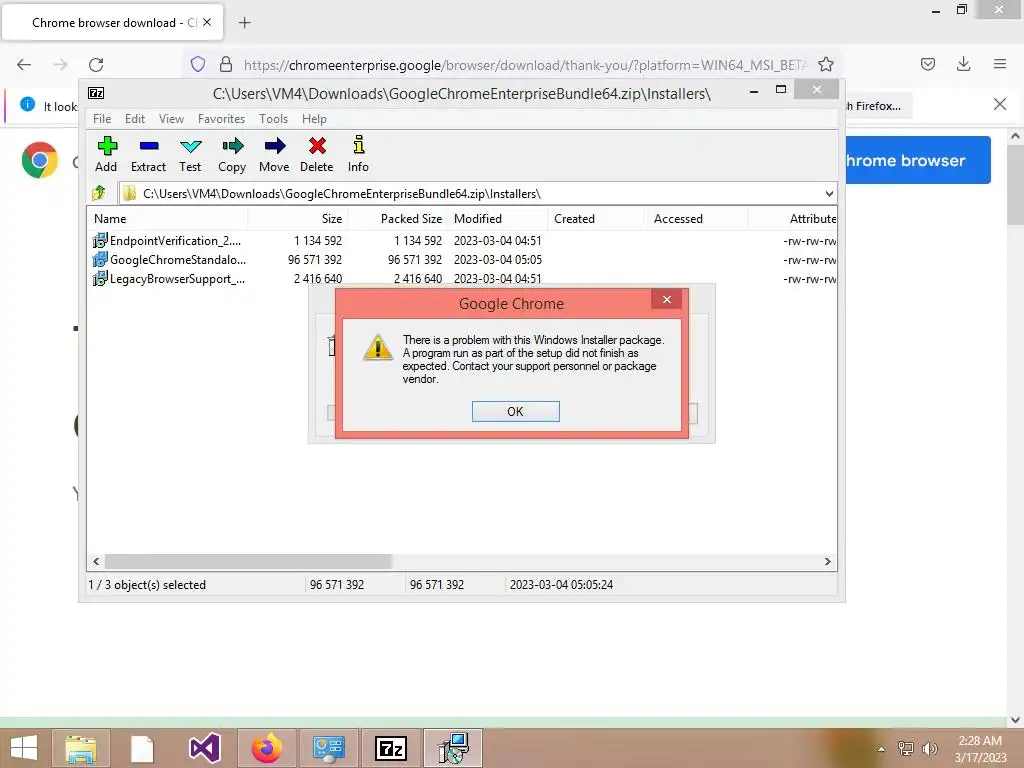Dismiss the Firefox notification bar
This screenshot has width=1024, height=768.
(999, 104)
